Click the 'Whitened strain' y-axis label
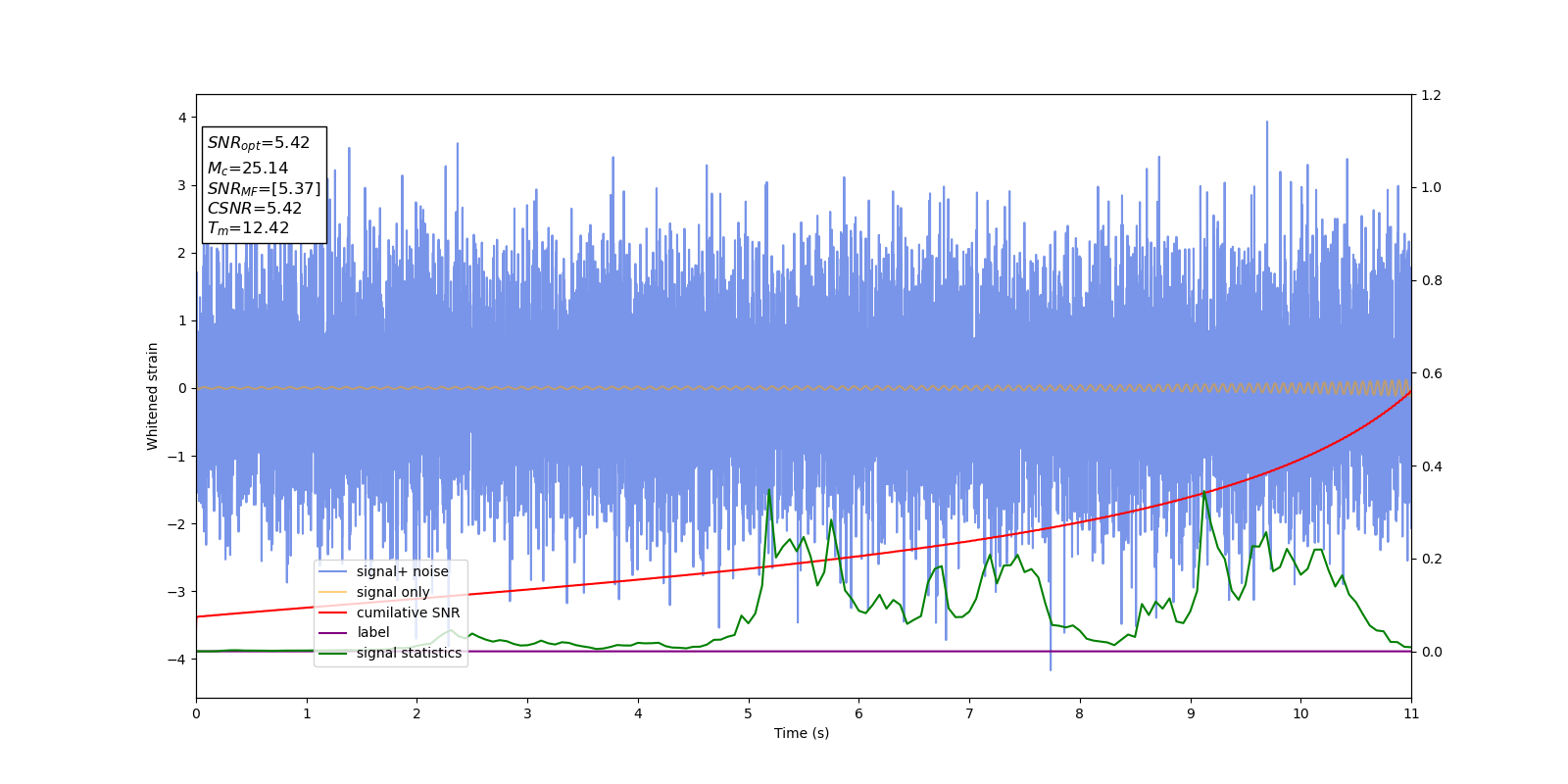 pyautogui.click(x=153, y=396)
